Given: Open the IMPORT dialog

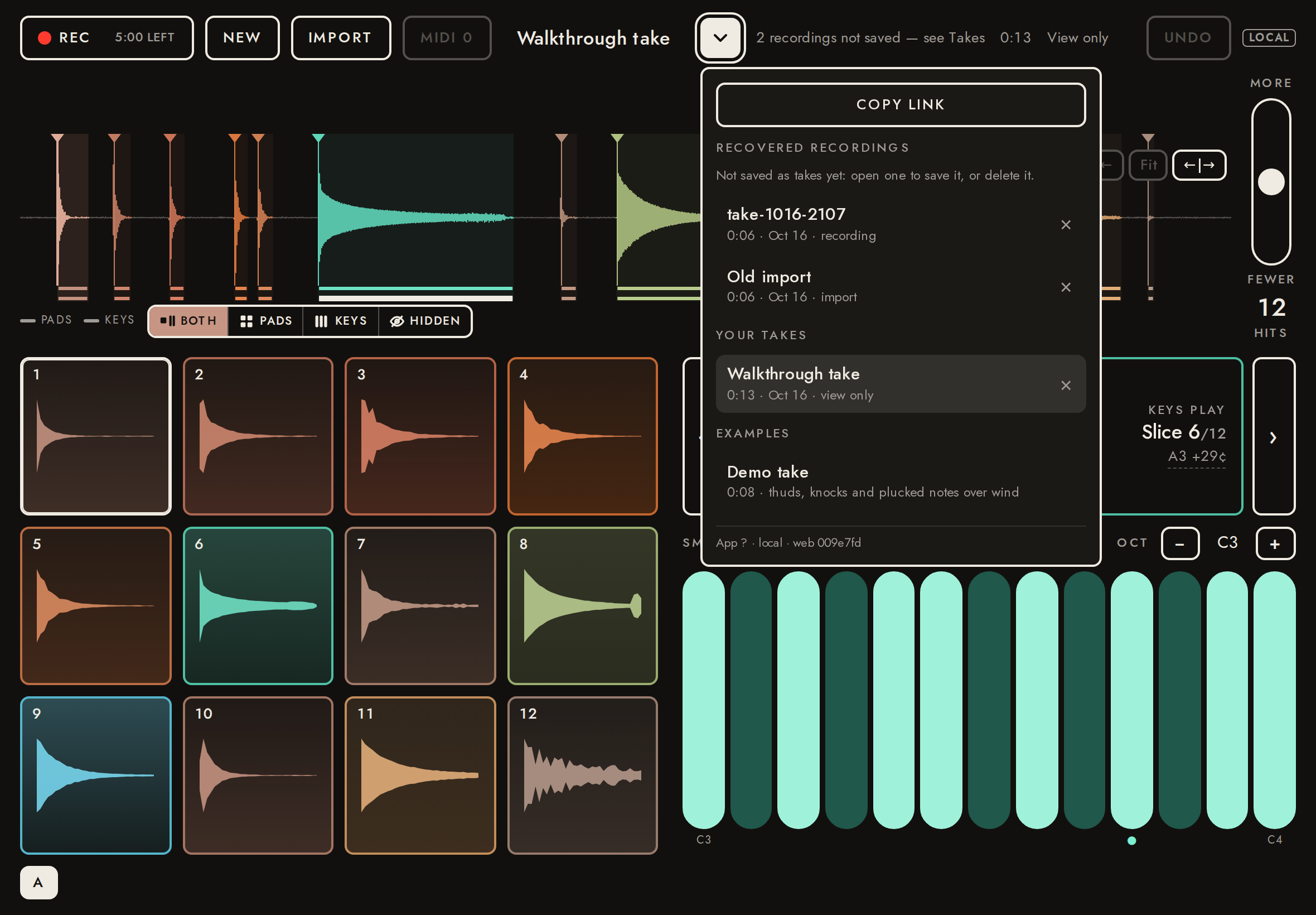Looking at the screenshot, I should pyautogui.click(x=340, y=38).
